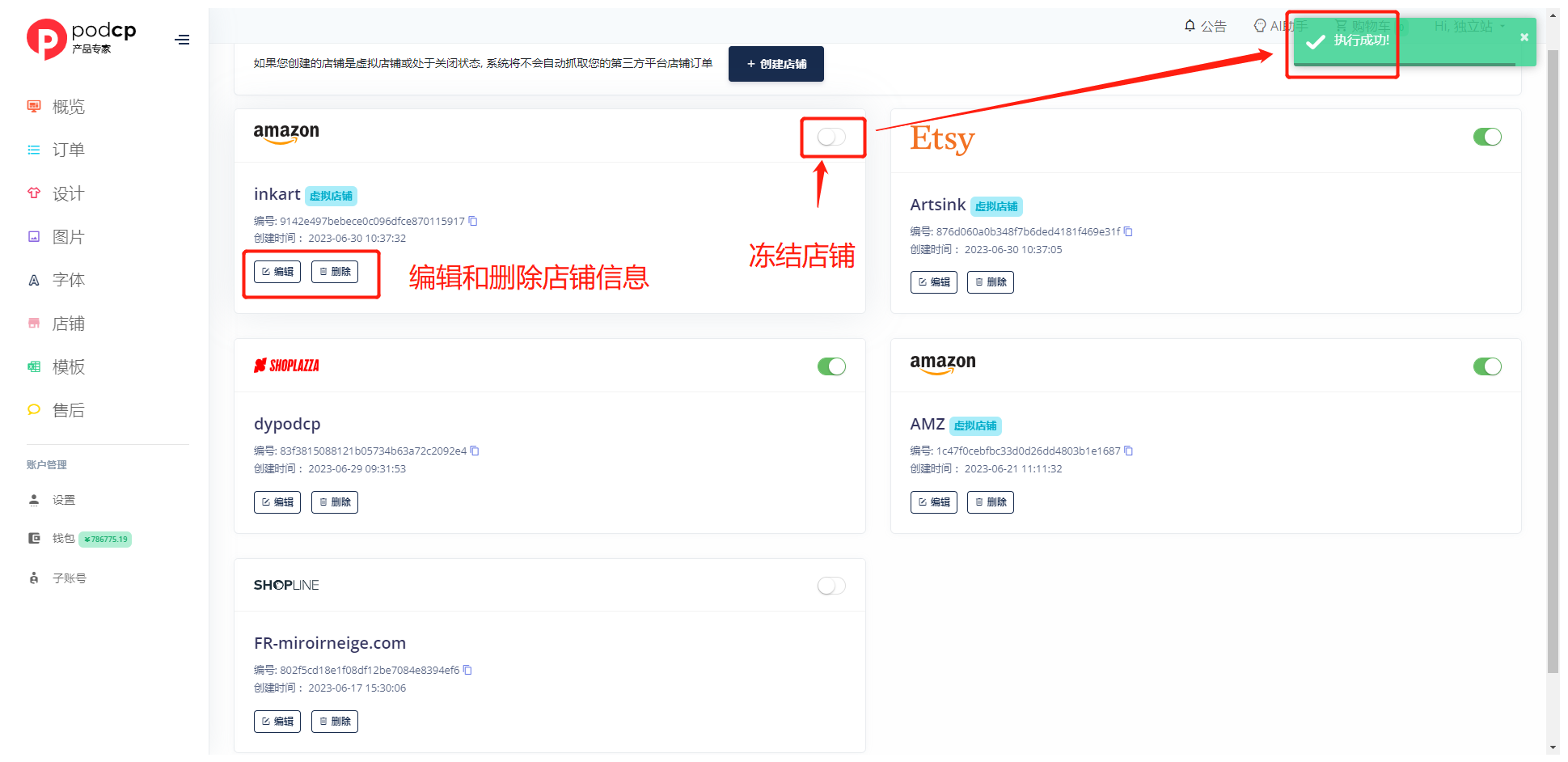The height and width of the screenshot is (762, 1568).
Task: Toggle off the dypodcp Shoplazza store
Action: (831, 366)
